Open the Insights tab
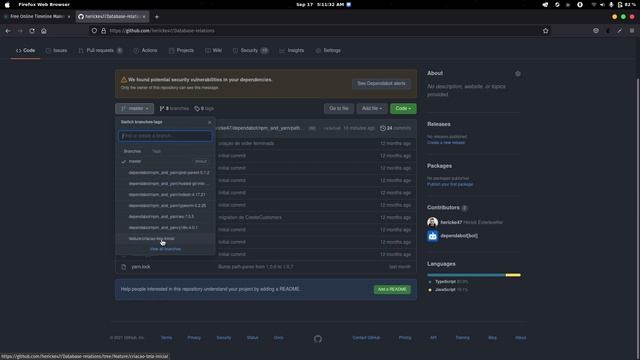 click(292, 51)
